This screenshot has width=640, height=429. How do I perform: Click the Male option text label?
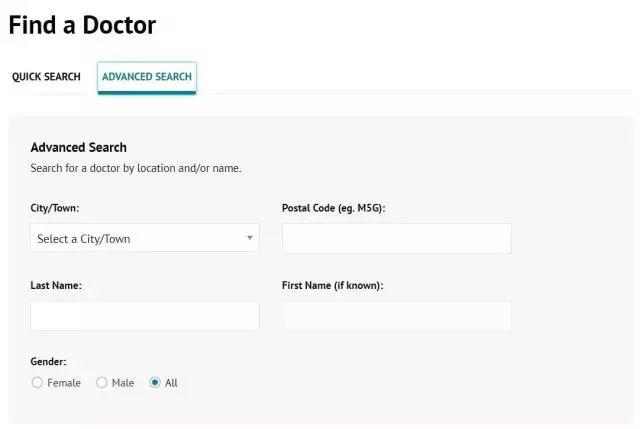click(123, 383)
